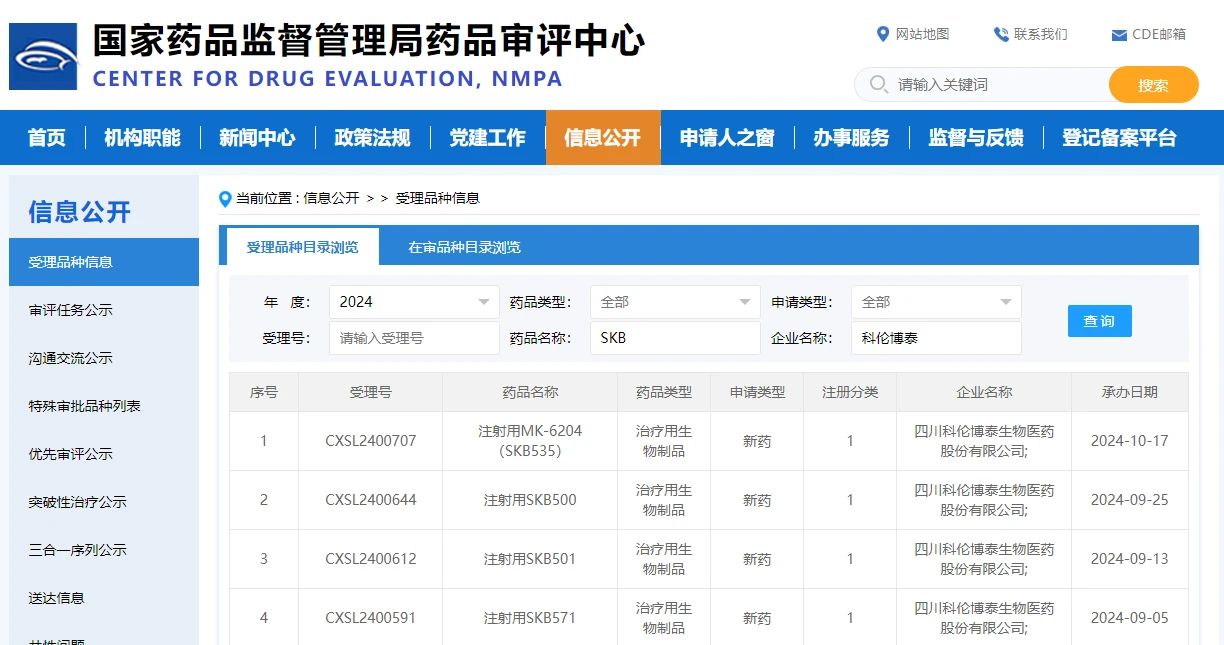The image size is (1224, 645).
Task: Click drug name 注射用MK-6204 (SKB535)
Action: click(x=530, y=441)
